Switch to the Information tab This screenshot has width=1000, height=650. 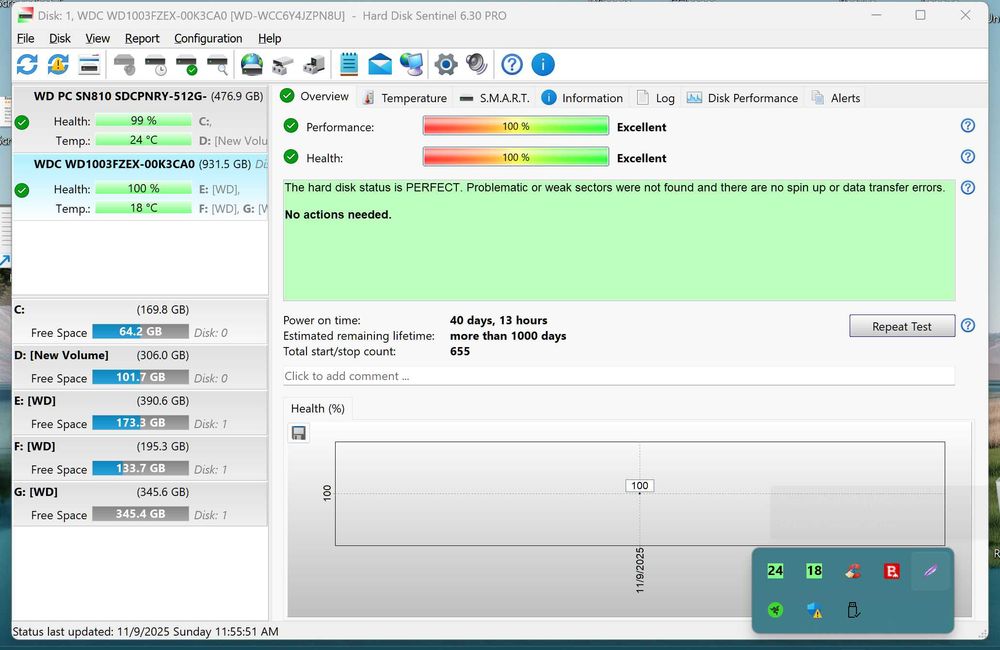[582, 98]
